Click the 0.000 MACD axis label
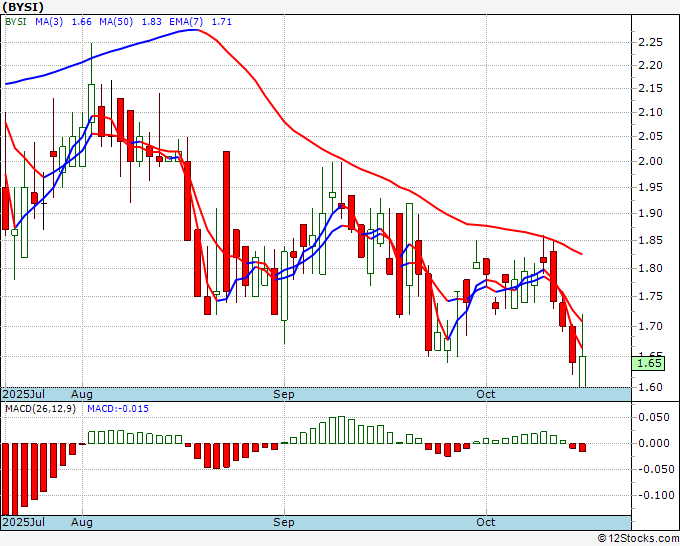 tap(654, 443)
